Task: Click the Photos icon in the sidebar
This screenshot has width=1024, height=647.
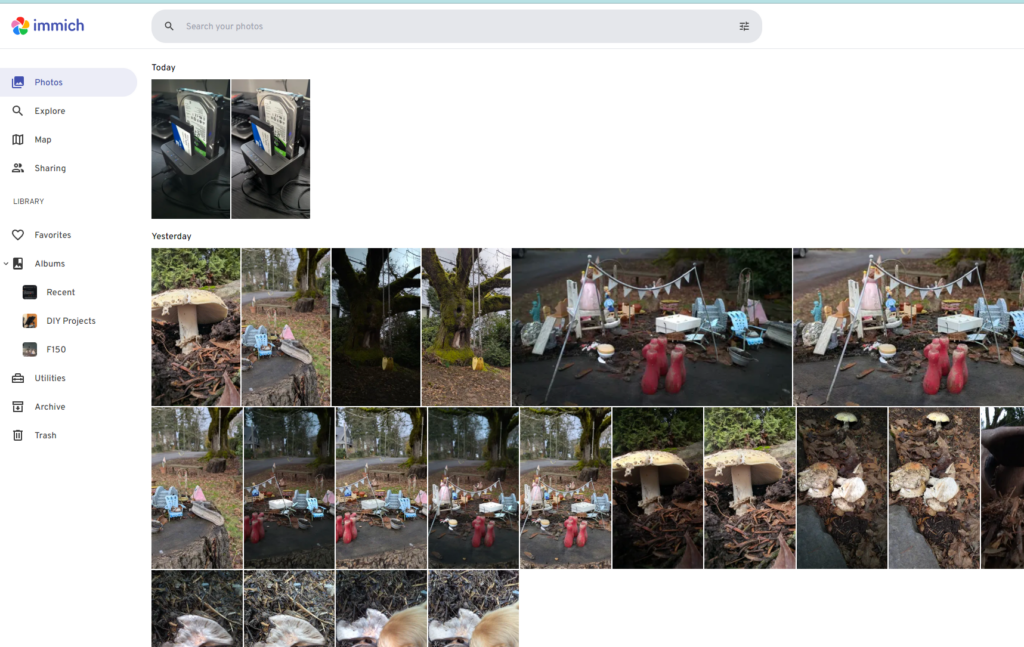Action: [x=18, y=82]
